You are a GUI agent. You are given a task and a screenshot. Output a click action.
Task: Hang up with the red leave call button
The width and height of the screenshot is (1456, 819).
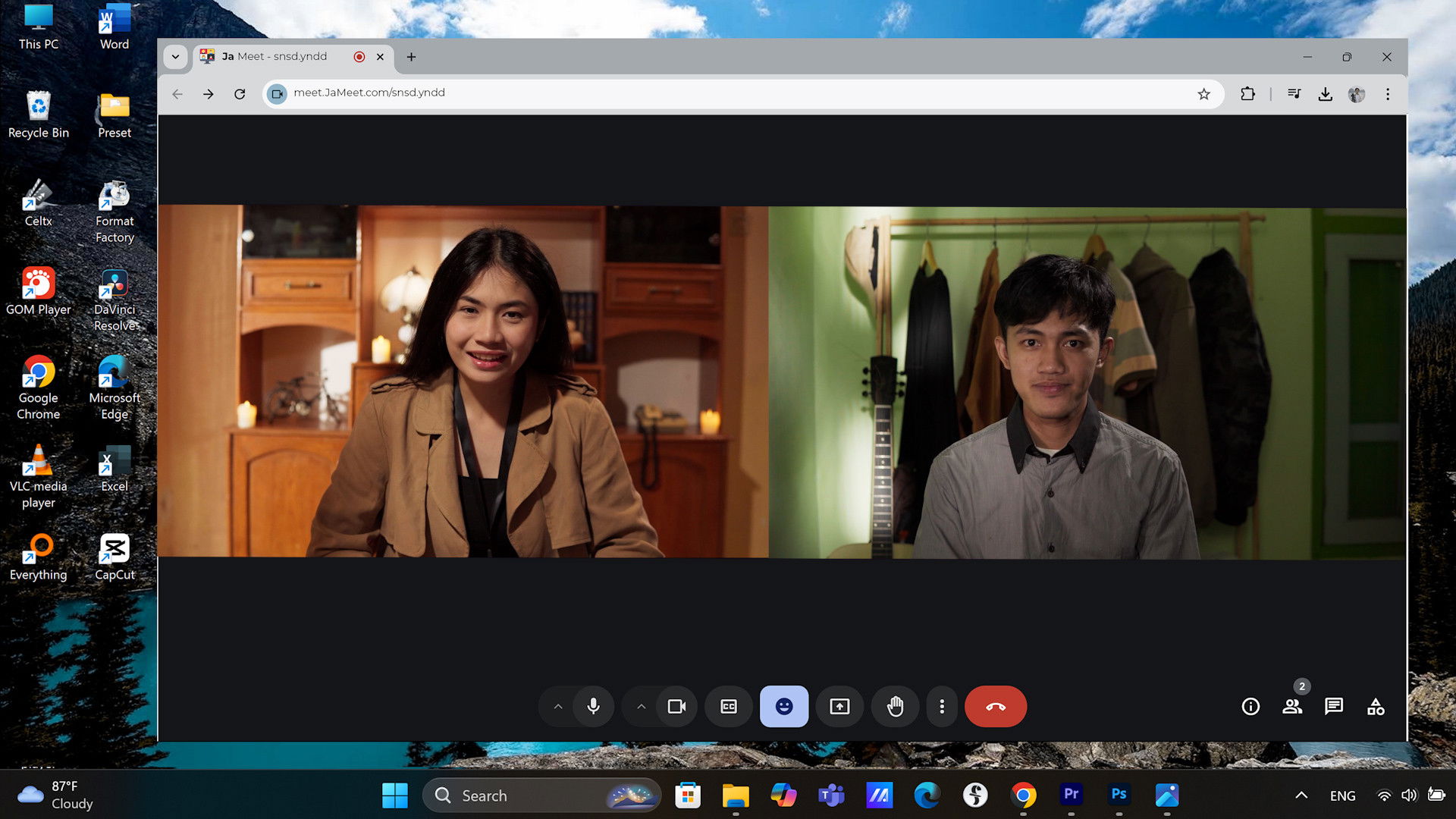click(x=995, y=706)
